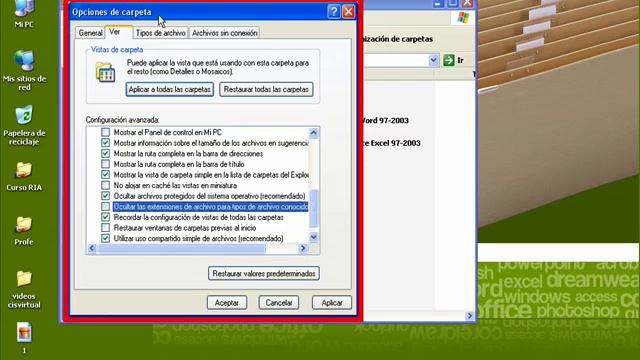The height and width of the screenshot is (360, 640).
Task: Click the settings list scroll up arrow
Action: (313, 132)
